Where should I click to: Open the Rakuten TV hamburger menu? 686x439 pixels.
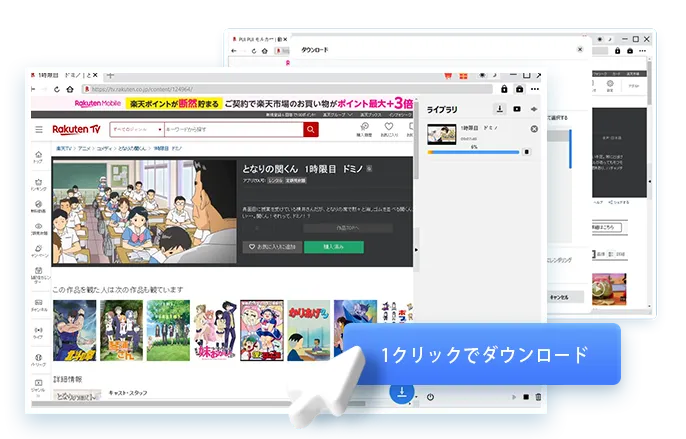pos(39,130)
